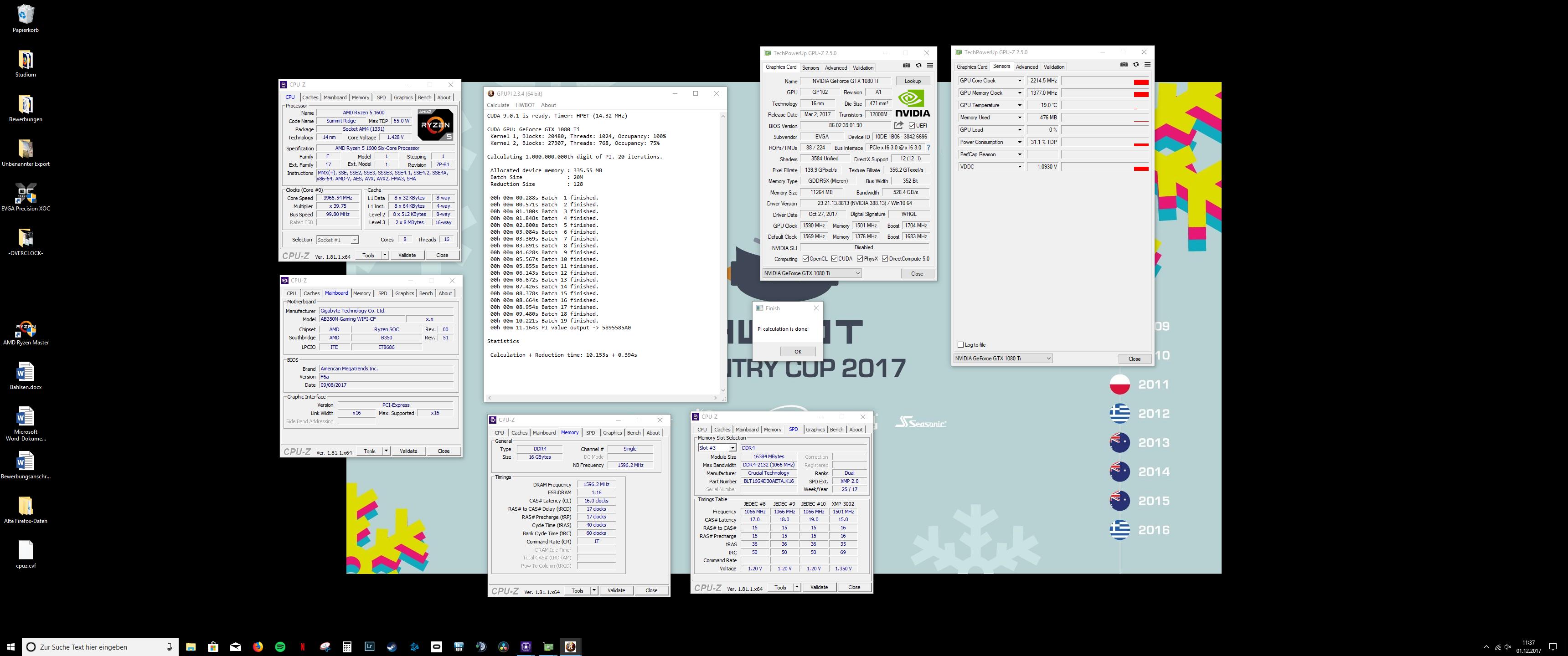Open Microsoft Store from the taskbar
This screenshot has width=1568, height=656.
pos(213,647)
